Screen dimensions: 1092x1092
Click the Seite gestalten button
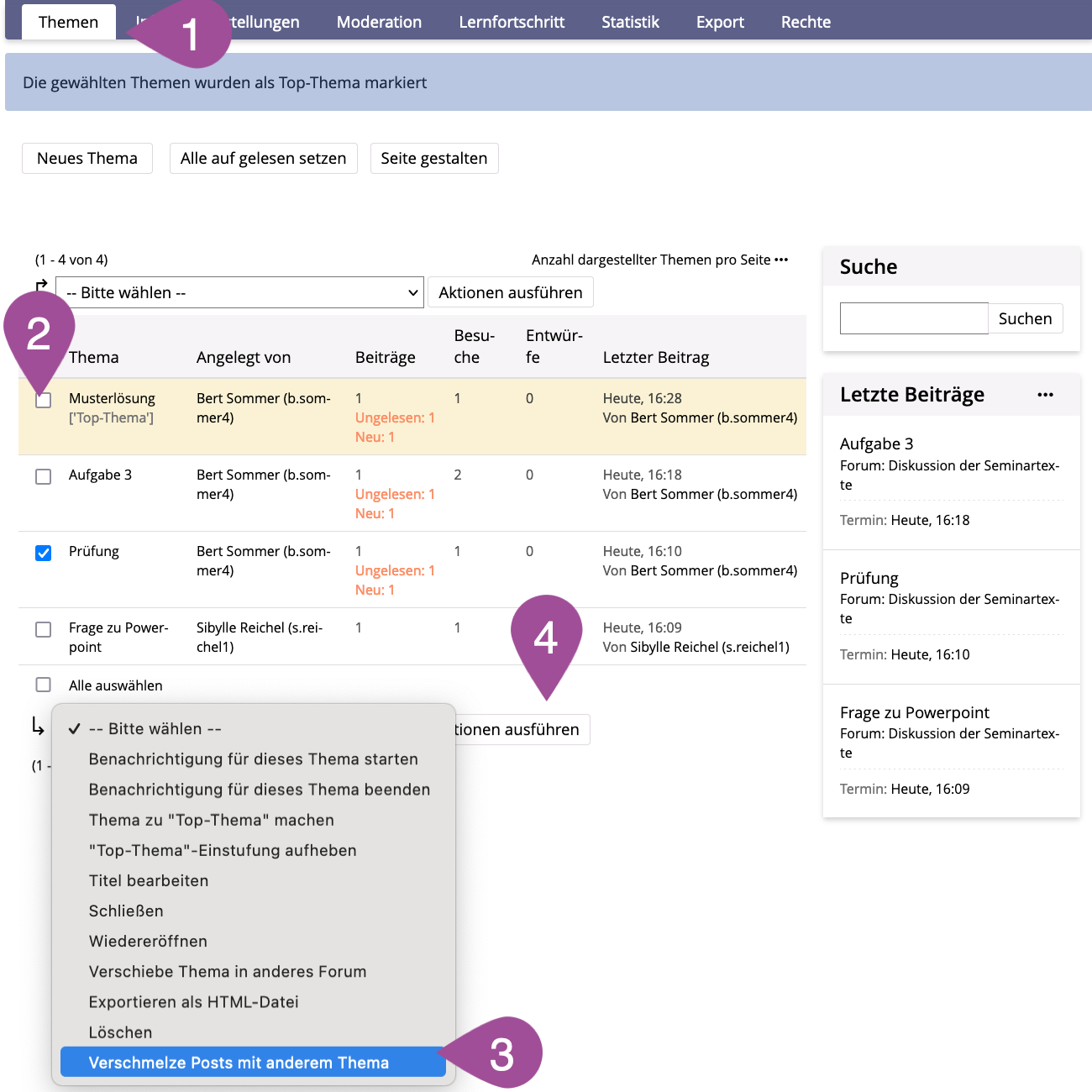click(433, 158)
